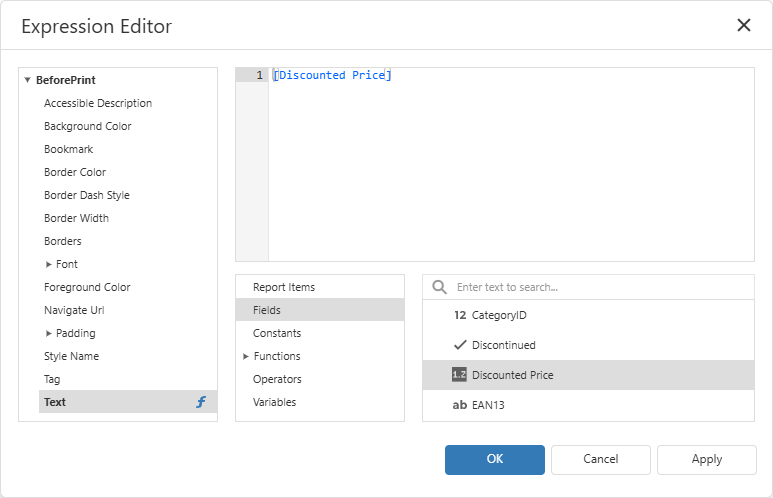773x498 pixels.
Task: Select the Constants category
Action: pos(320,333)
